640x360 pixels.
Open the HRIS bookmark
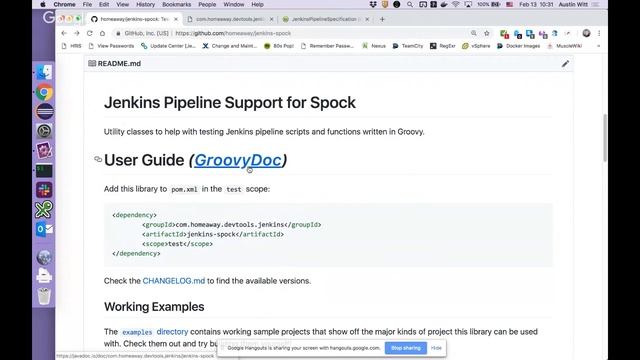[x=72, y=46]
